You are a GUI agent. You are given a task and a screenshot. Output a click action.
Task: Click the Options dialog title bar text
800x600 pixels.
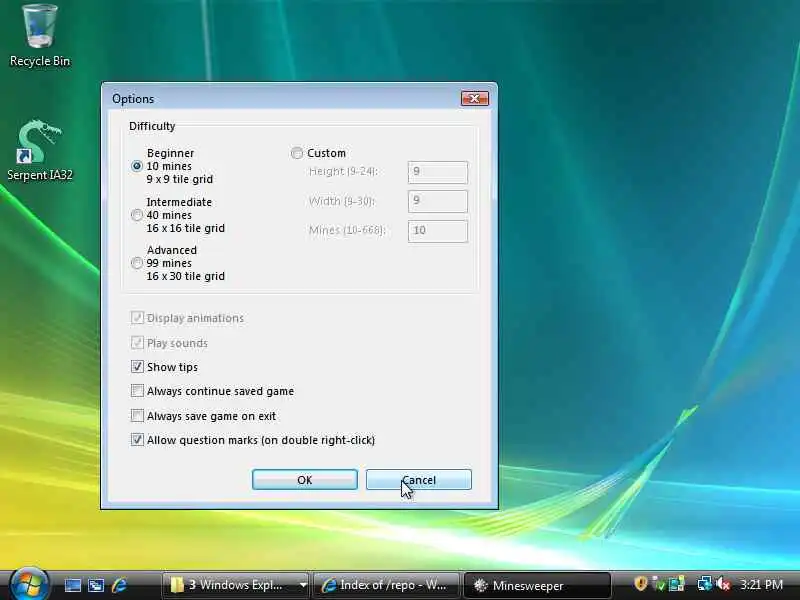[133, 99]
